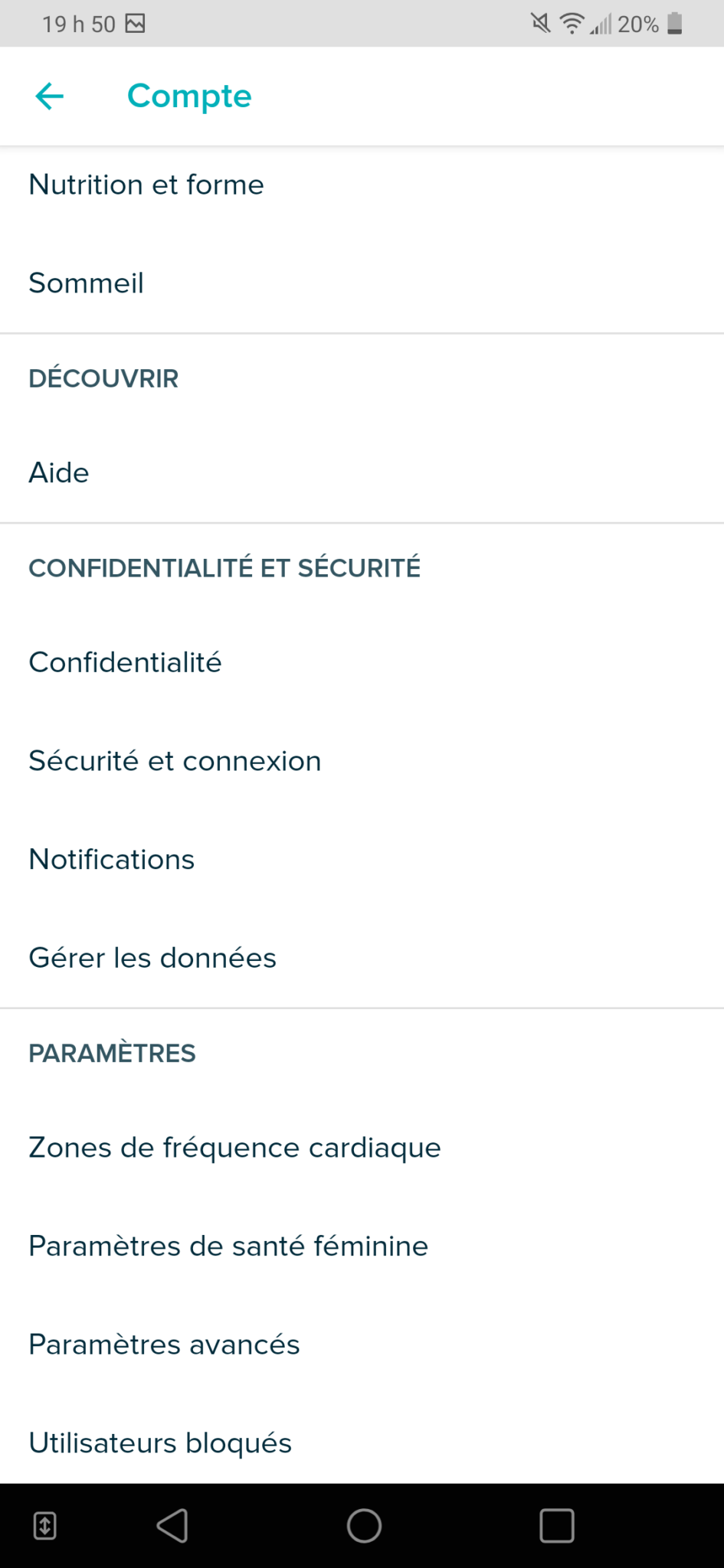This screenshot has width=724, height=1568.
Task: Tap the screen rotation icon in navigation bar
Action: pos(45,1526)
